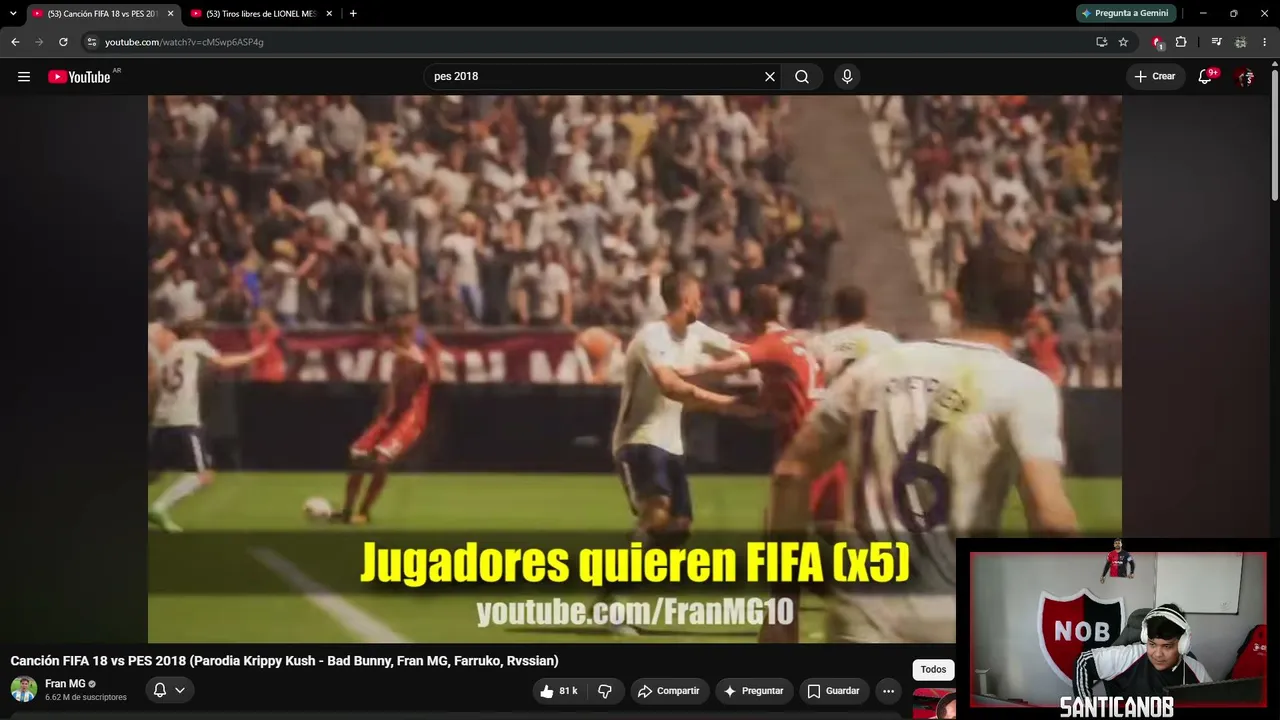Open the Fran MG channel avatar
Screen dimensions: 1280x720
[x=24, y=689]
